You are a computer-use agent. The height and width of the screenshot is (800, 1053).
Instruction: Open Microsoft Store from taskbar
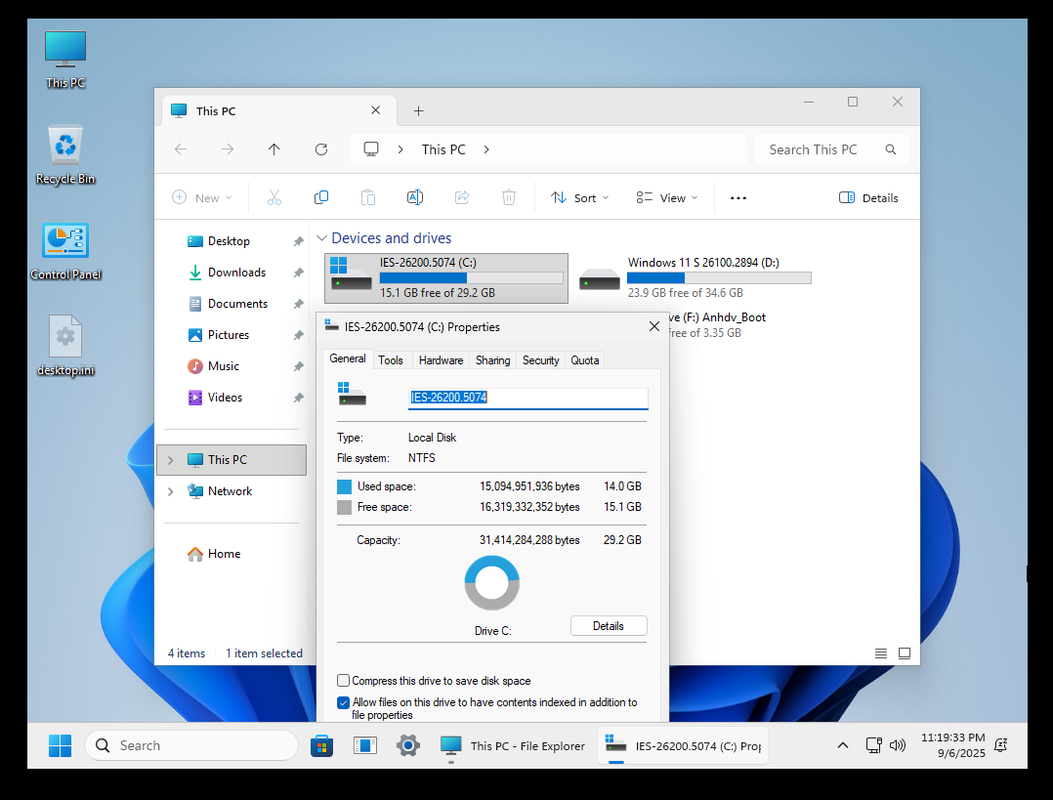(x=322, y=746)
